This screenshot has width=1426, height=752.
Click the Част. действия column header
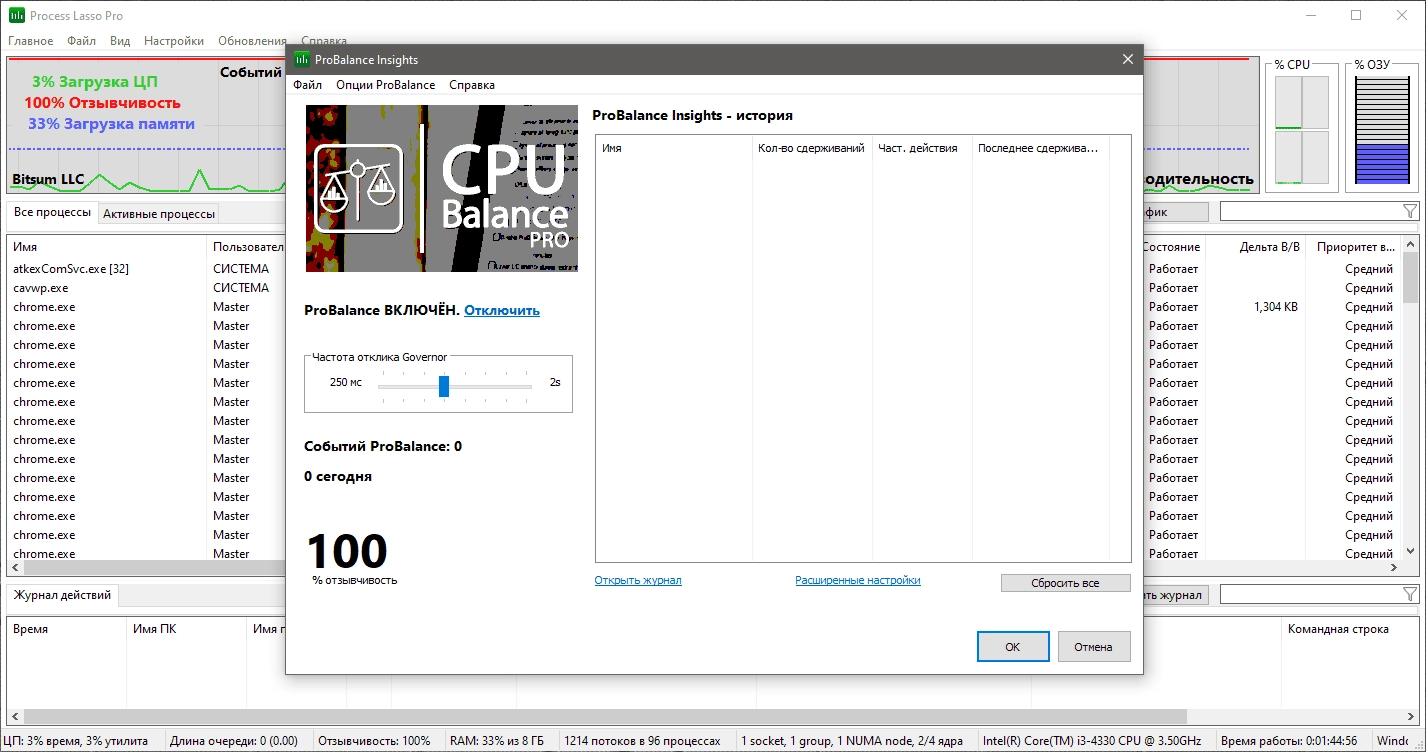click(922, 148)
